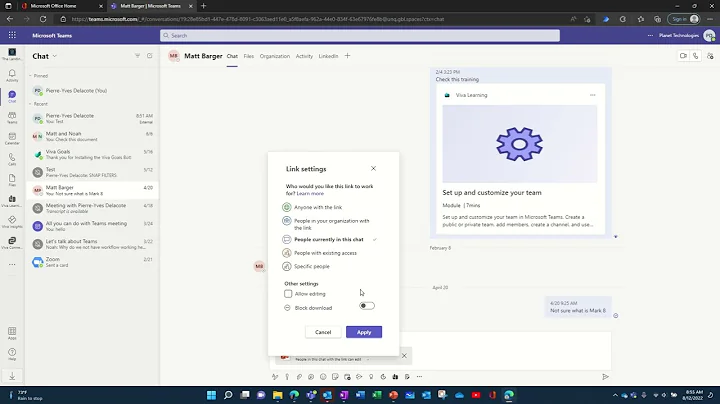The height and width of the screenshot is (404, 720).
Task: Open the Calls section in the sidebar
Action: point(12,159)
